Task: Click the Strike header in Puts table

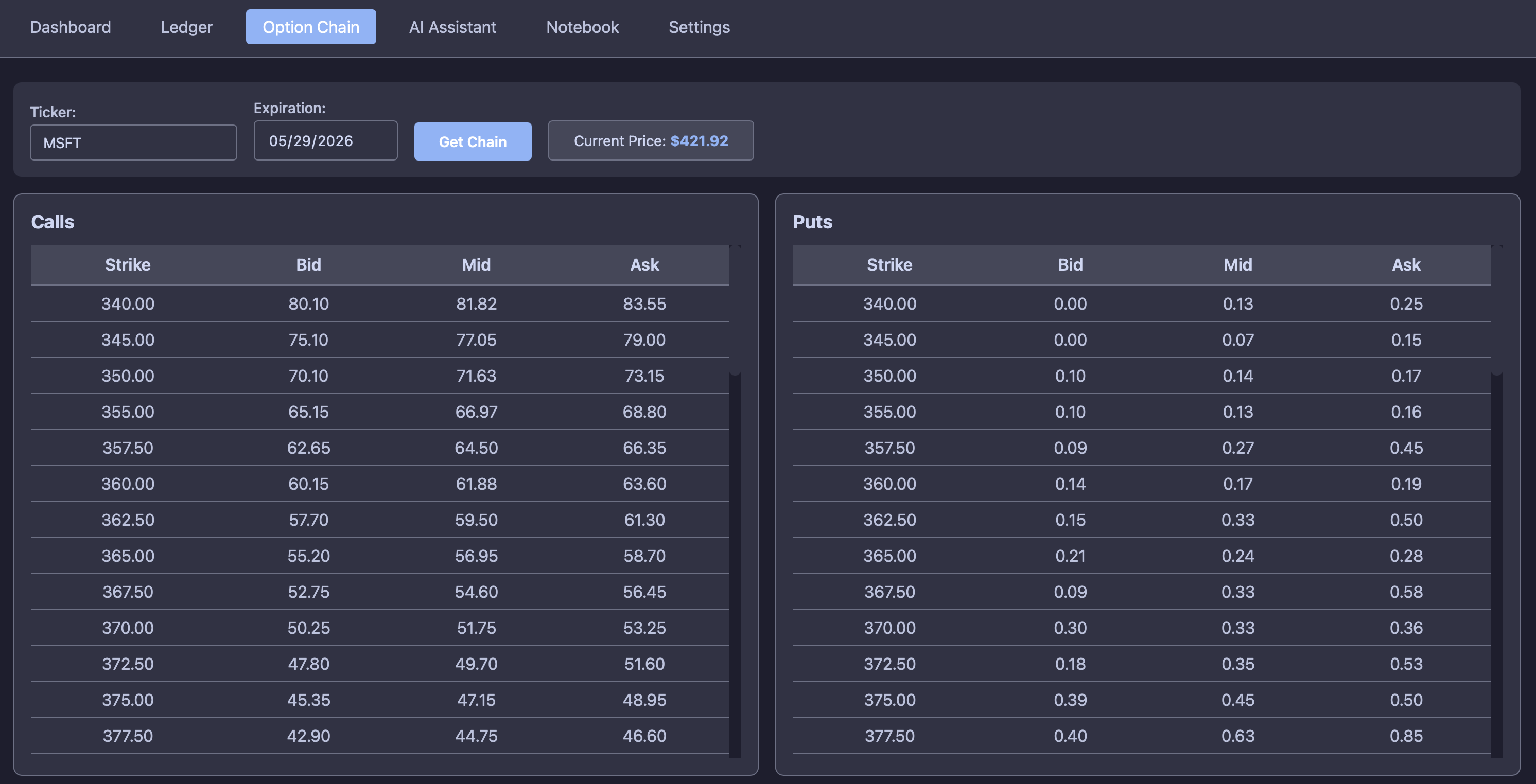Action: [x=889, y=264]
